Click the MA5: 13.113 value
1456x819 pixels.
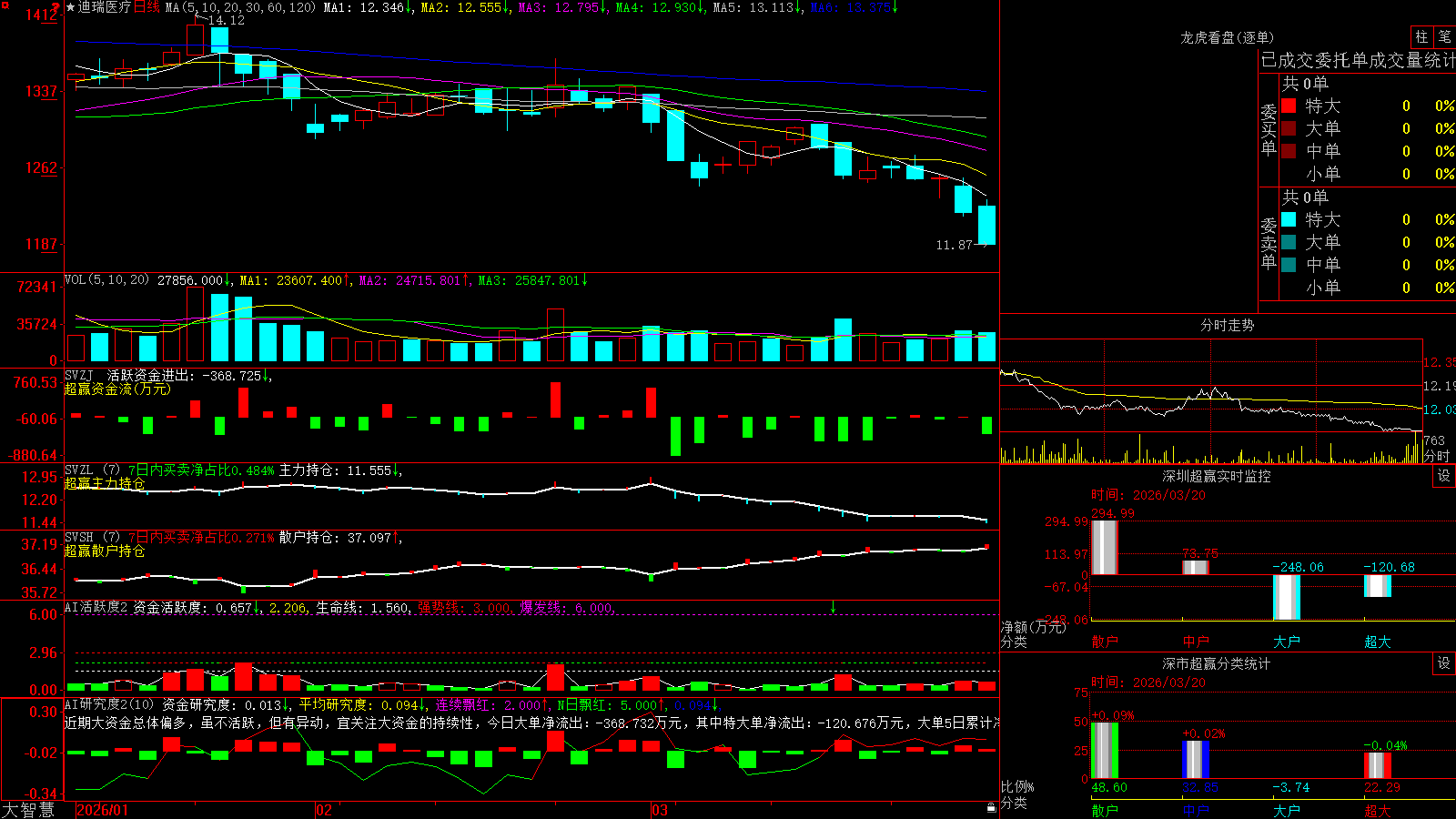(757, 7)
